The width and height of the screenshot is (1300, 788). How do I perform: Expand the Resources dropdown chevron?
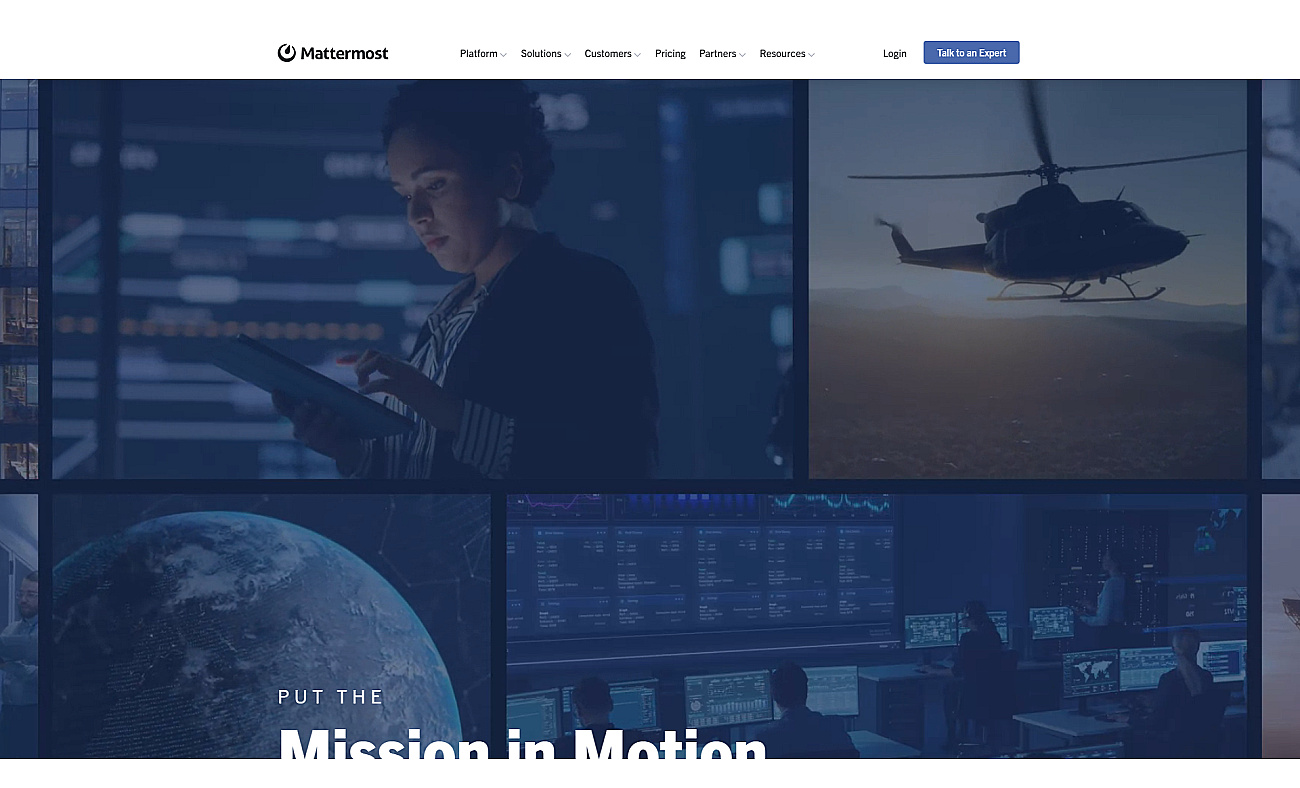[811, 55]
